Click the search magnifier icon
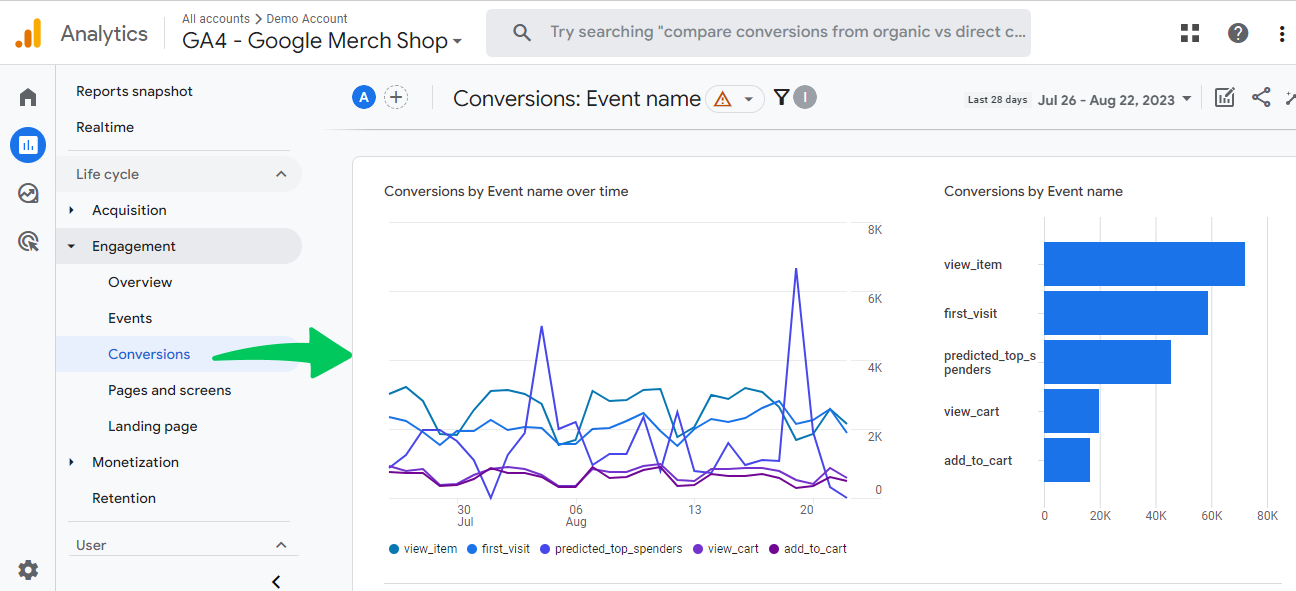This screenshot has width=1296, height=591. pos(522,32)
